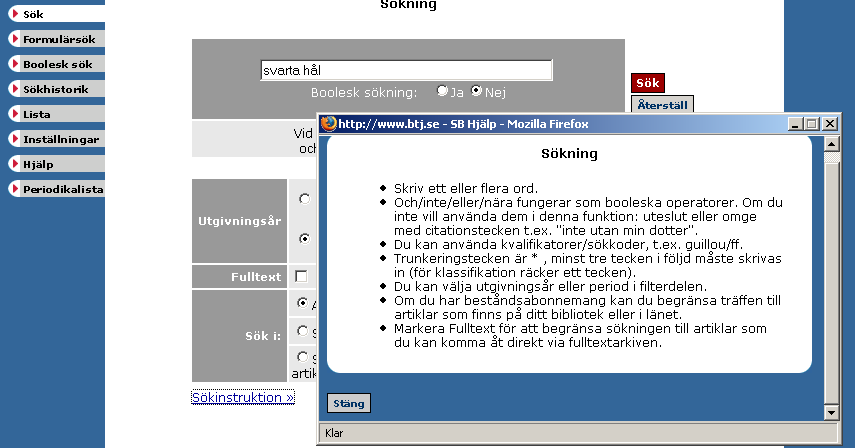Click red arrow icon beside Lista

click(x=15, y=113)
